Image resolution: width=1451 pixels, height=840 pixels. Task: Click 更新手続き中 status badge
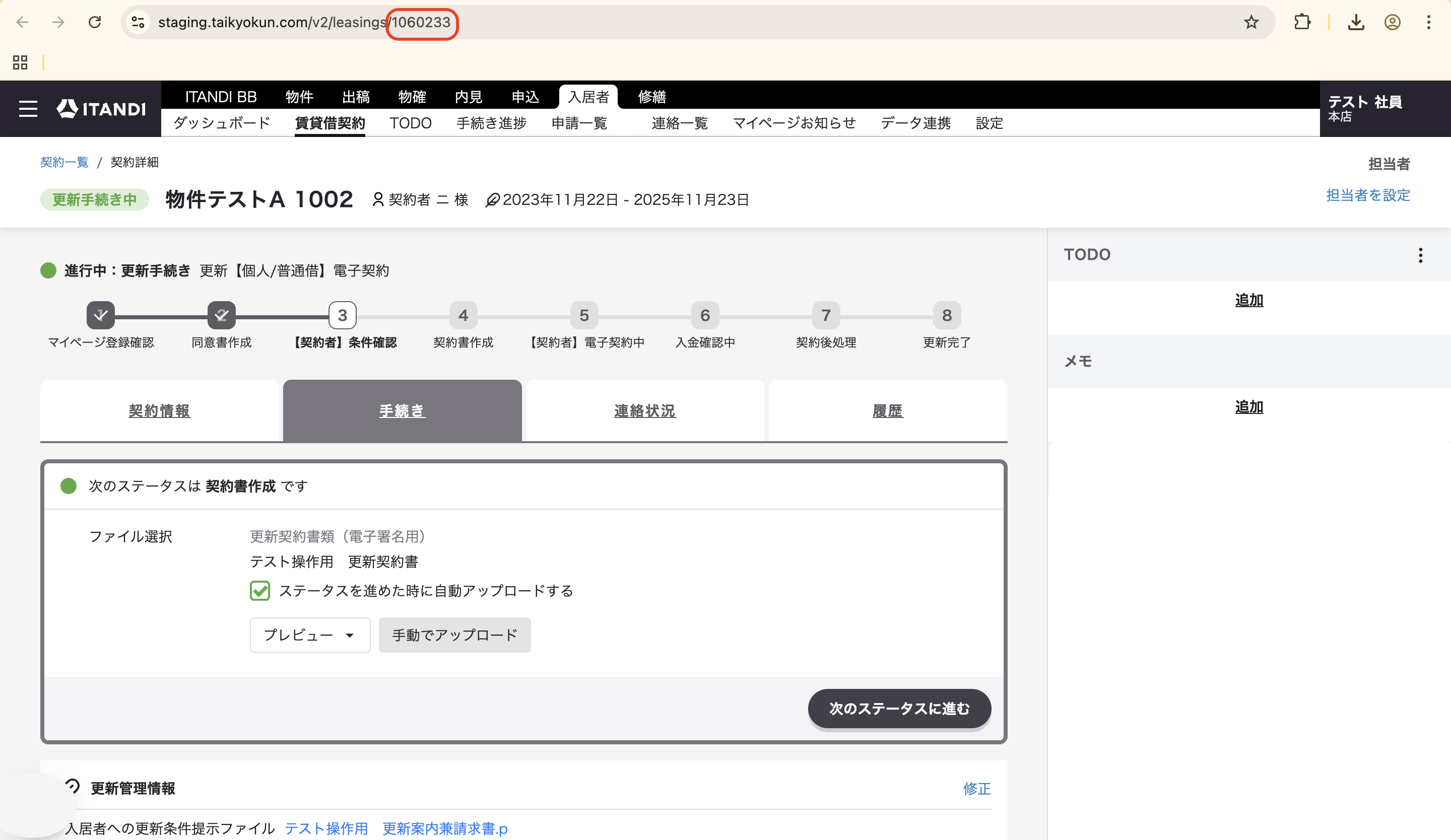pyautogui.click(x=95, y=199)
